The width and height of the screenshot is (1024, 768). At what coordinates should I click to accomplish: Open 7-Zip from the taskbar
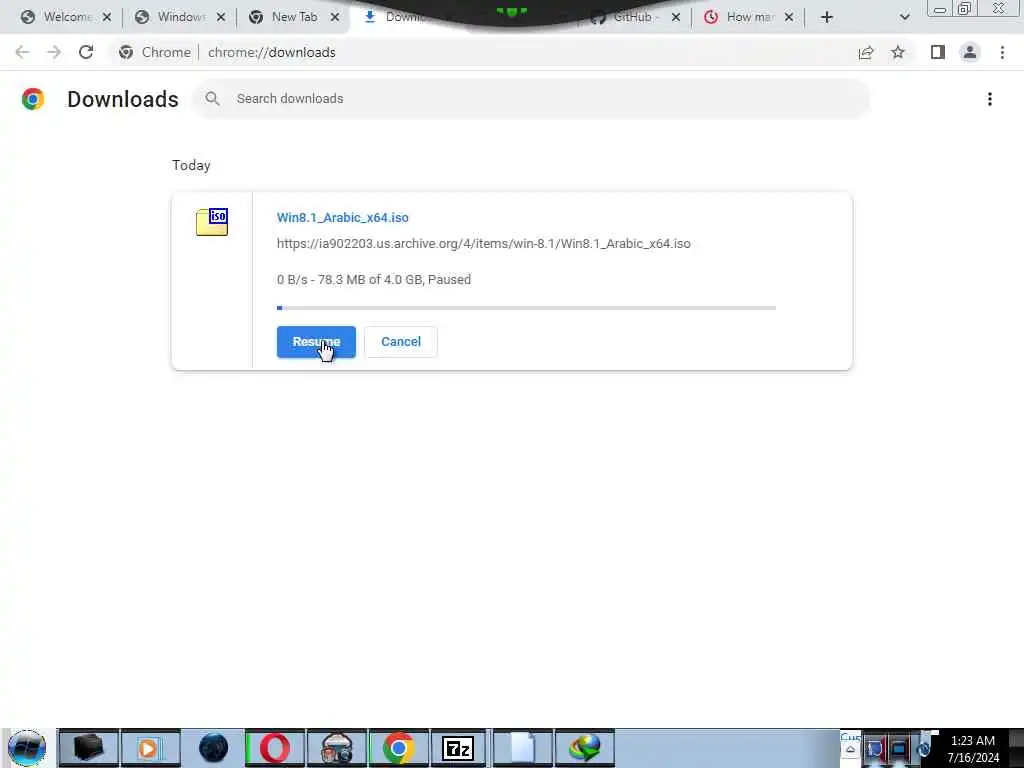[x=458, y=748]
